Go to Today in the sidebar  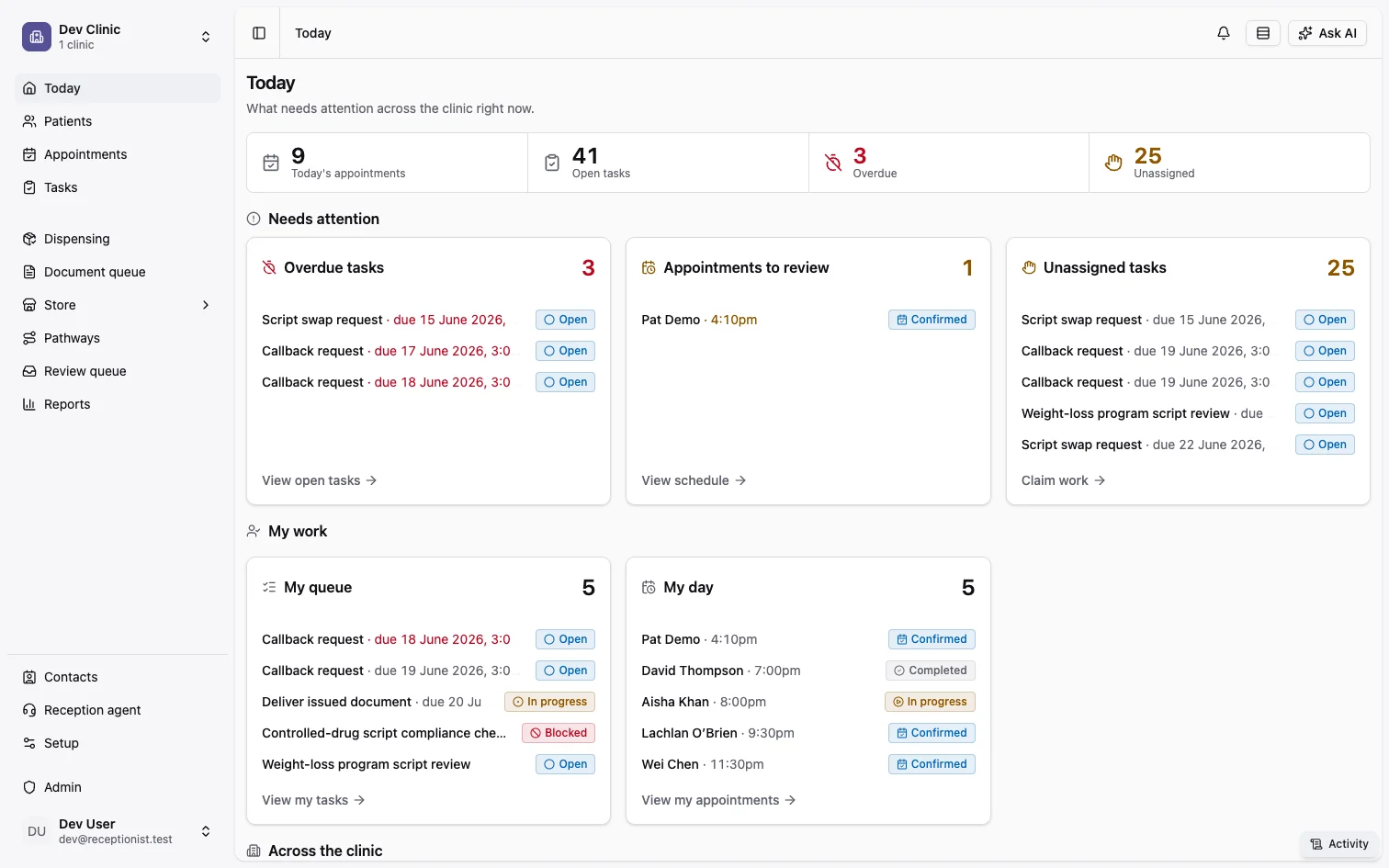click(x=118, y=88)
